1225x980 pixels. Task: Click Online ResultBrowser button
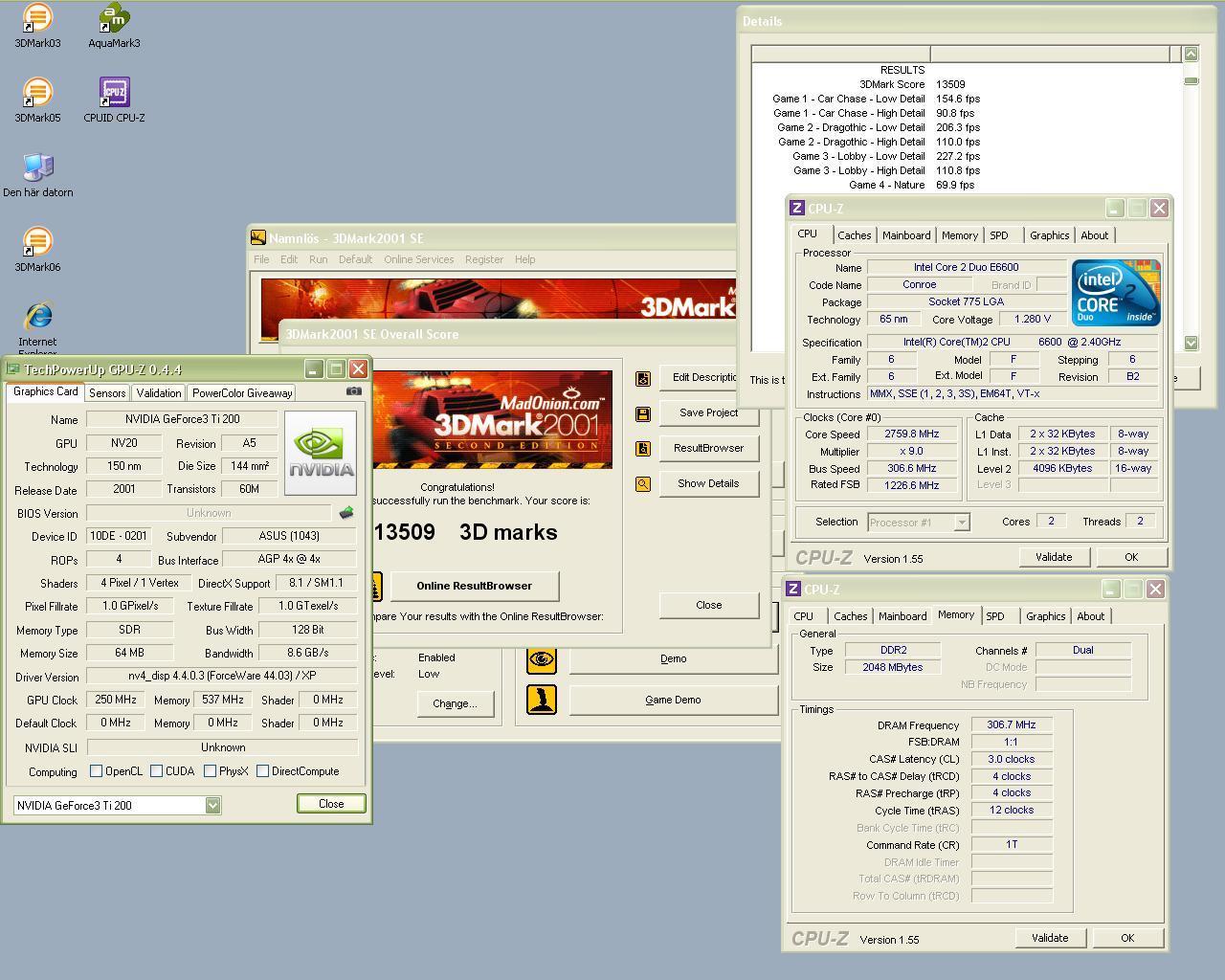pos(474,586)
